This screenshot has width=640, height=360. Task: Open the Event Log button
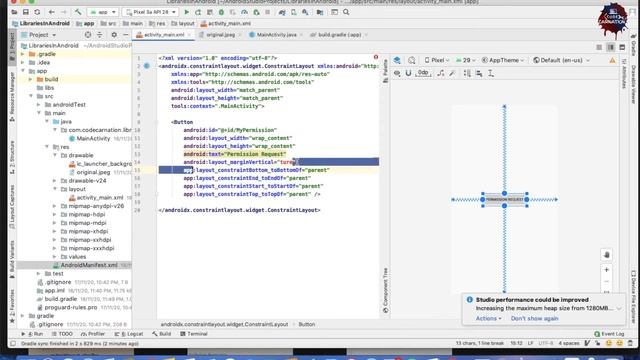coord(609,334)
